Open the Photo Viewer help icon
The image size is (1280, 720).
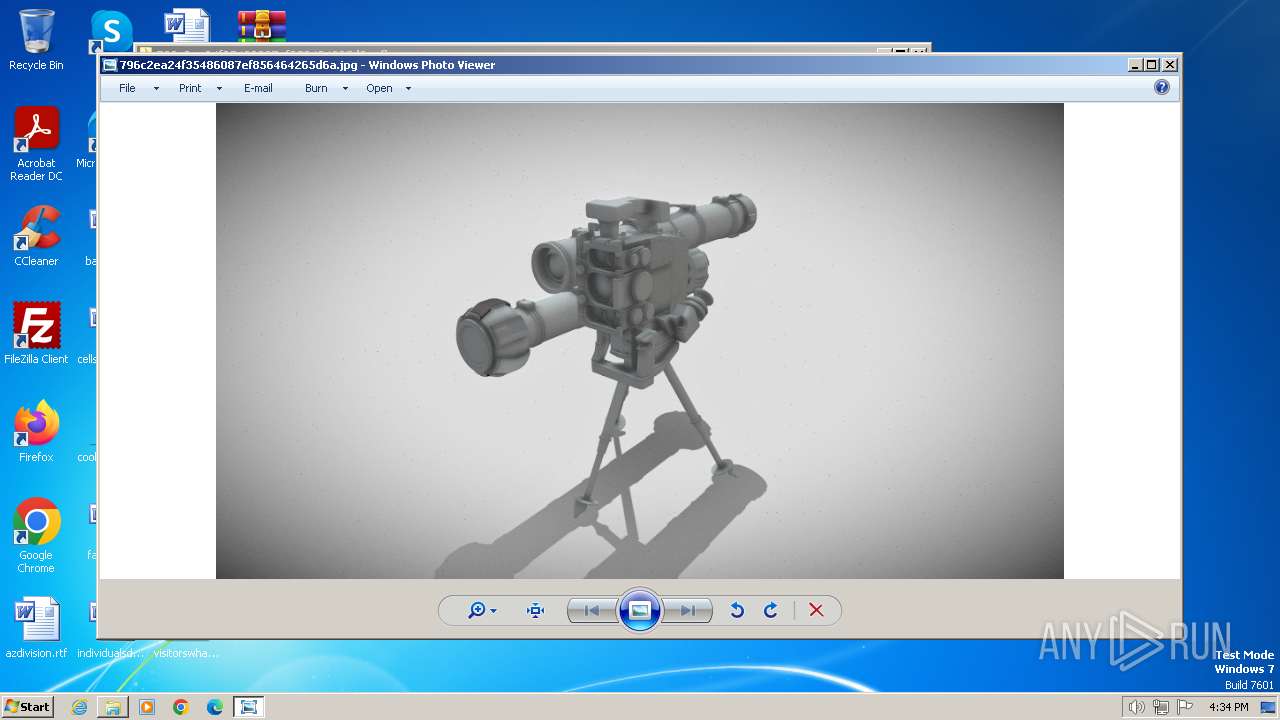[x=1162, y=88]
